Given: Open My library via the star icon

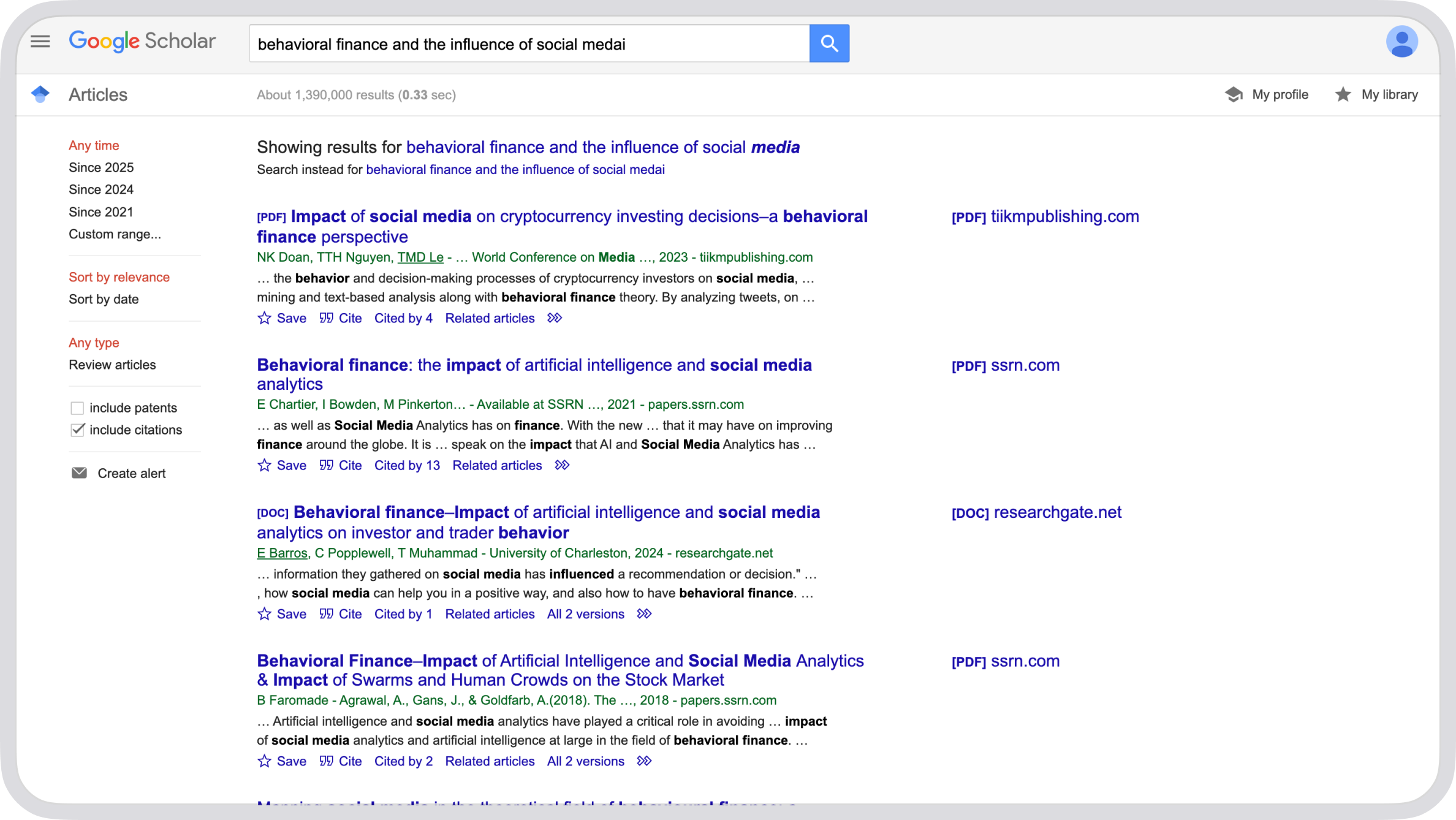Looking at the screenshot, I should [x=1342, y=94].
